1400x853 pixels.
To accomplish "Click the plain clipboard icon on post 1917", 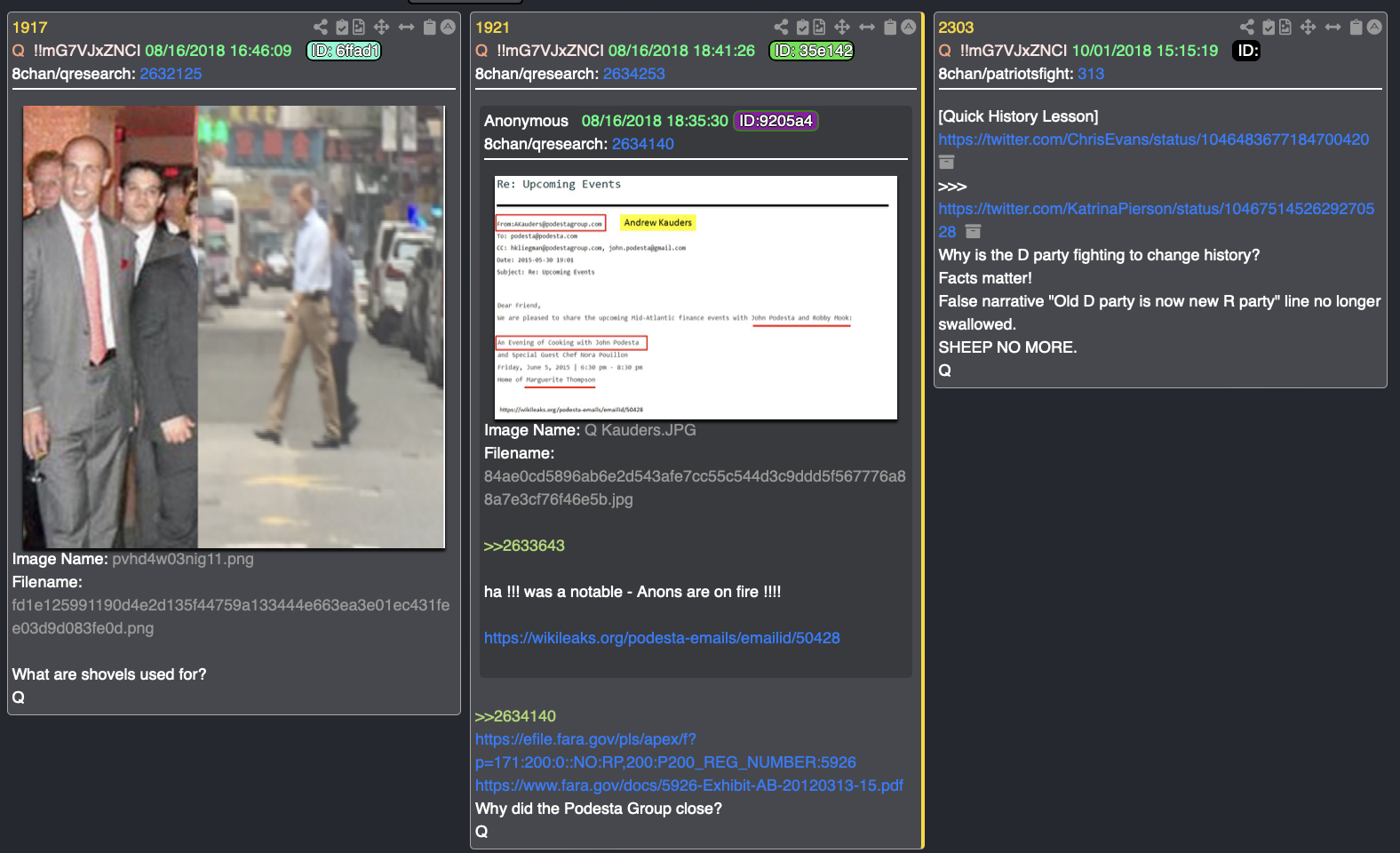I will coord(430,28).
